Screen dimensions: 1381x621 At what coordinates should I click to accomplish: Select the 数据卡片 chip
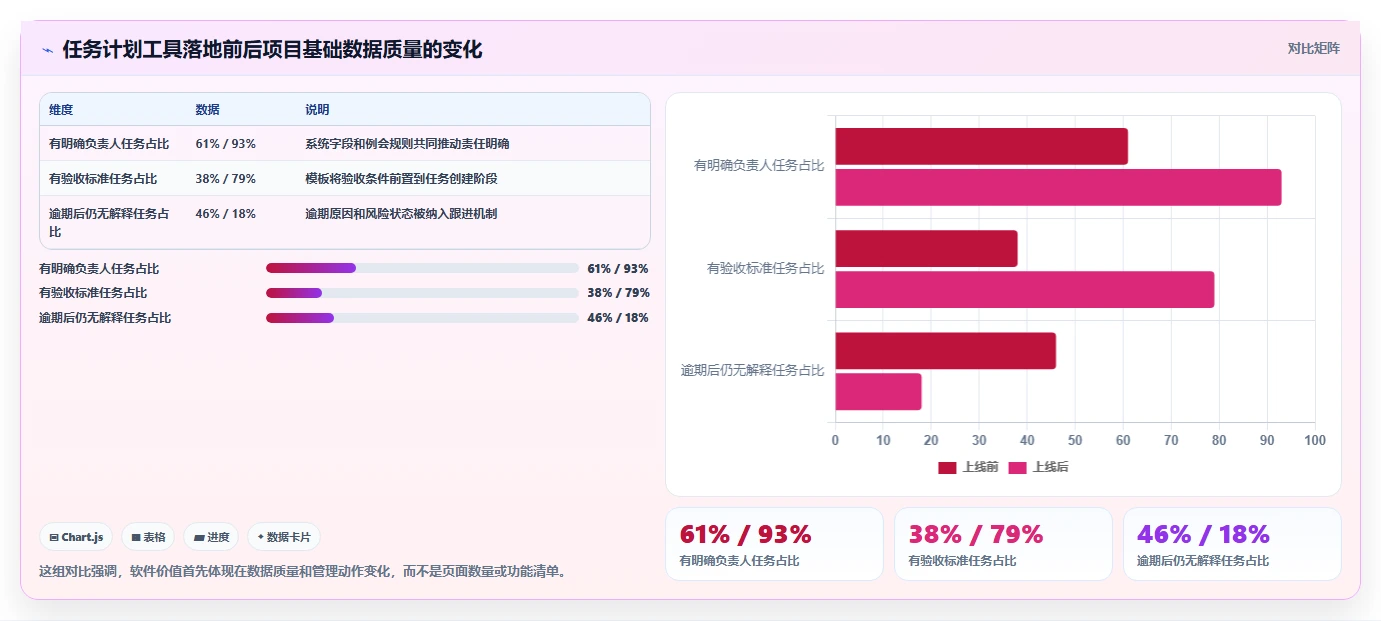click(284, 537)
